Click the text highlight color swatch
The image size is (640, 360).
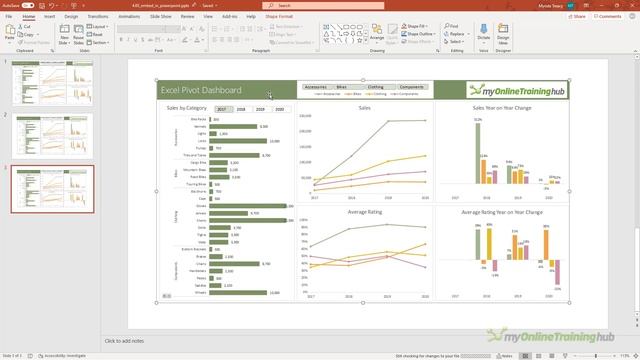pyautogui.click(x=185, y=40)
